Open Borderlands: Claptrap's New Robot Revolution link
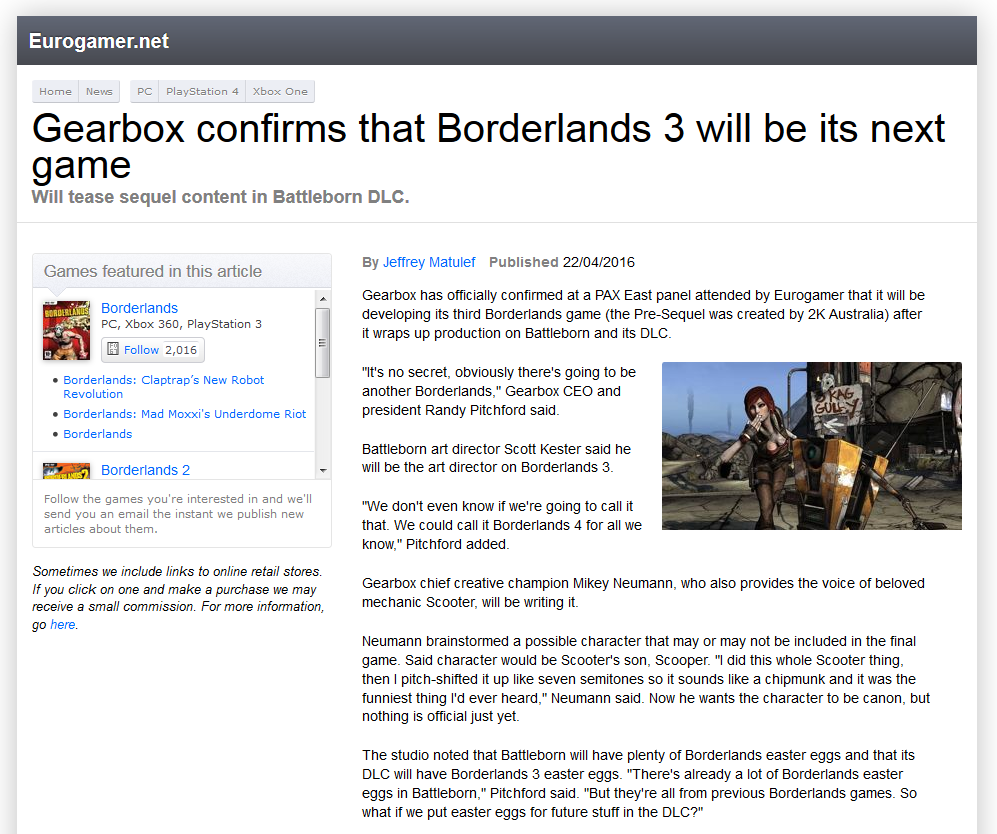The height and width of the screenshot is (834, 997). click(164, 380)
